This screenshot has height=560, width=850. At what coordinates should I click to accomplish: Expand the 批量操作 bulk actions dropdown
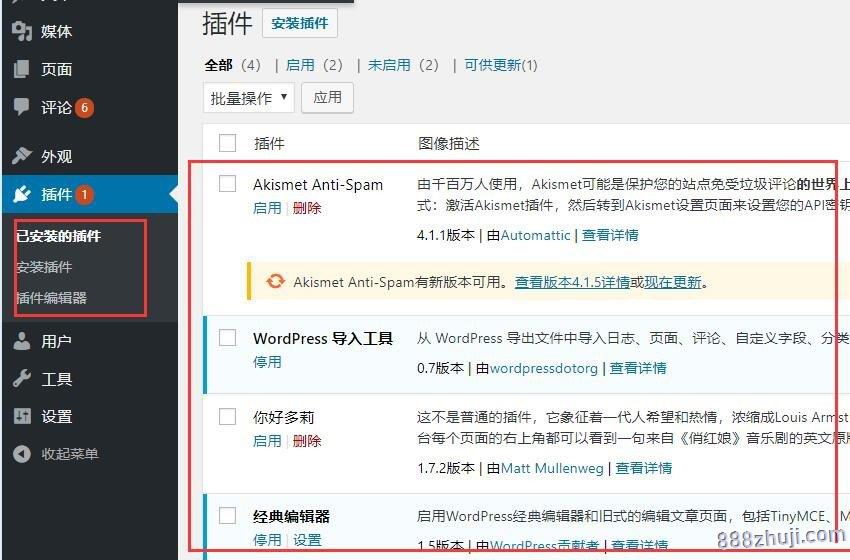click(x=249, y=98)
